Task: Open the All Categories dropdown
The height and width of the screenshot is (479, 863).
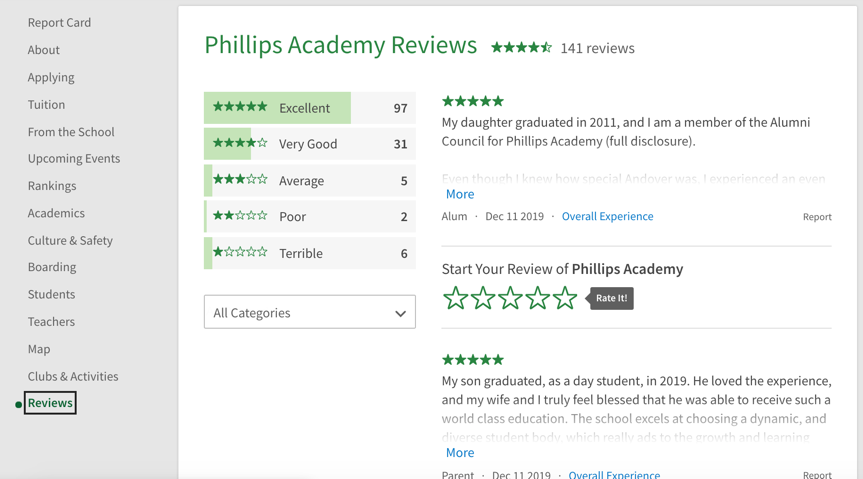Action: pos(310,312)
